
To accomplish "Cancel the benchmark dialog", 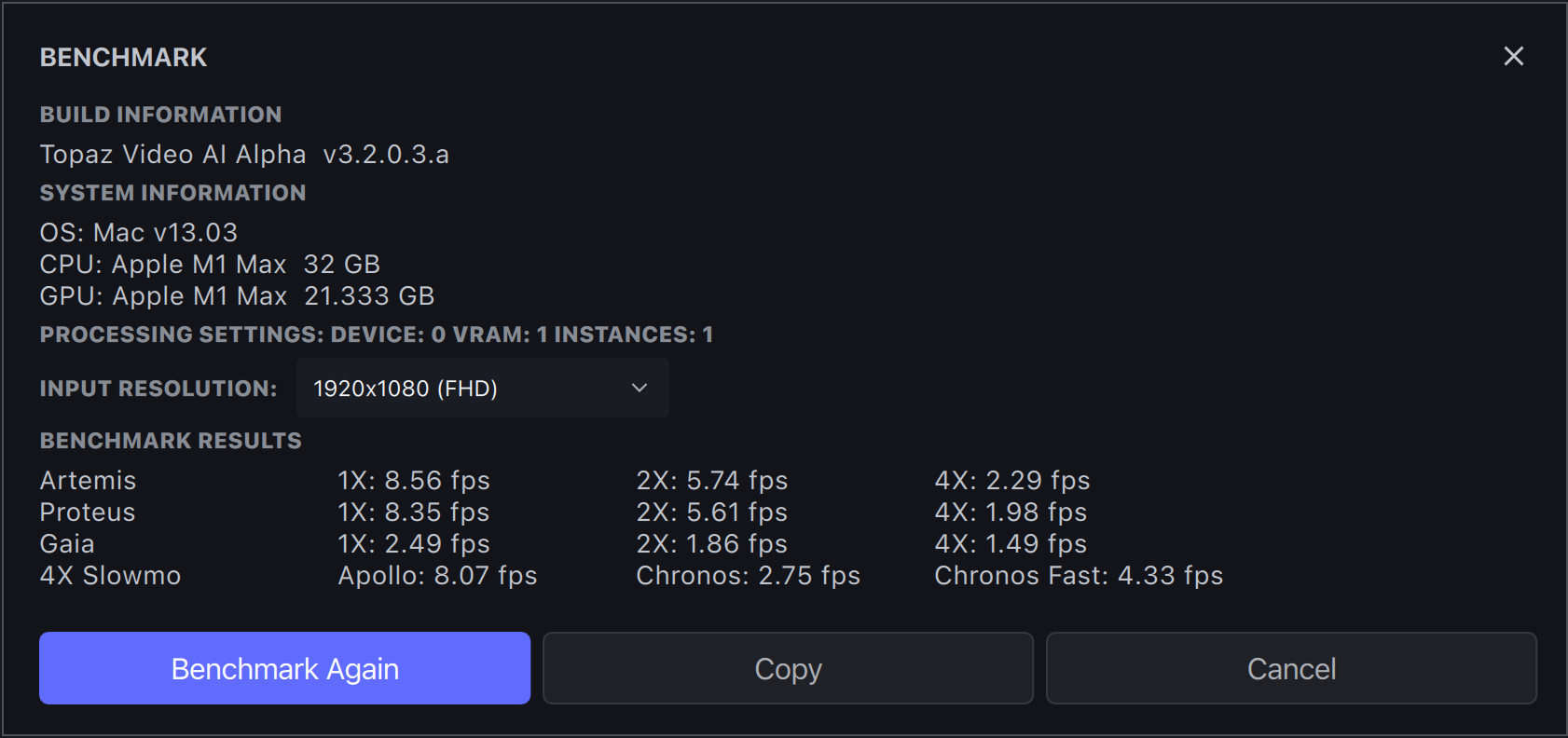I will coord(1291,669).
